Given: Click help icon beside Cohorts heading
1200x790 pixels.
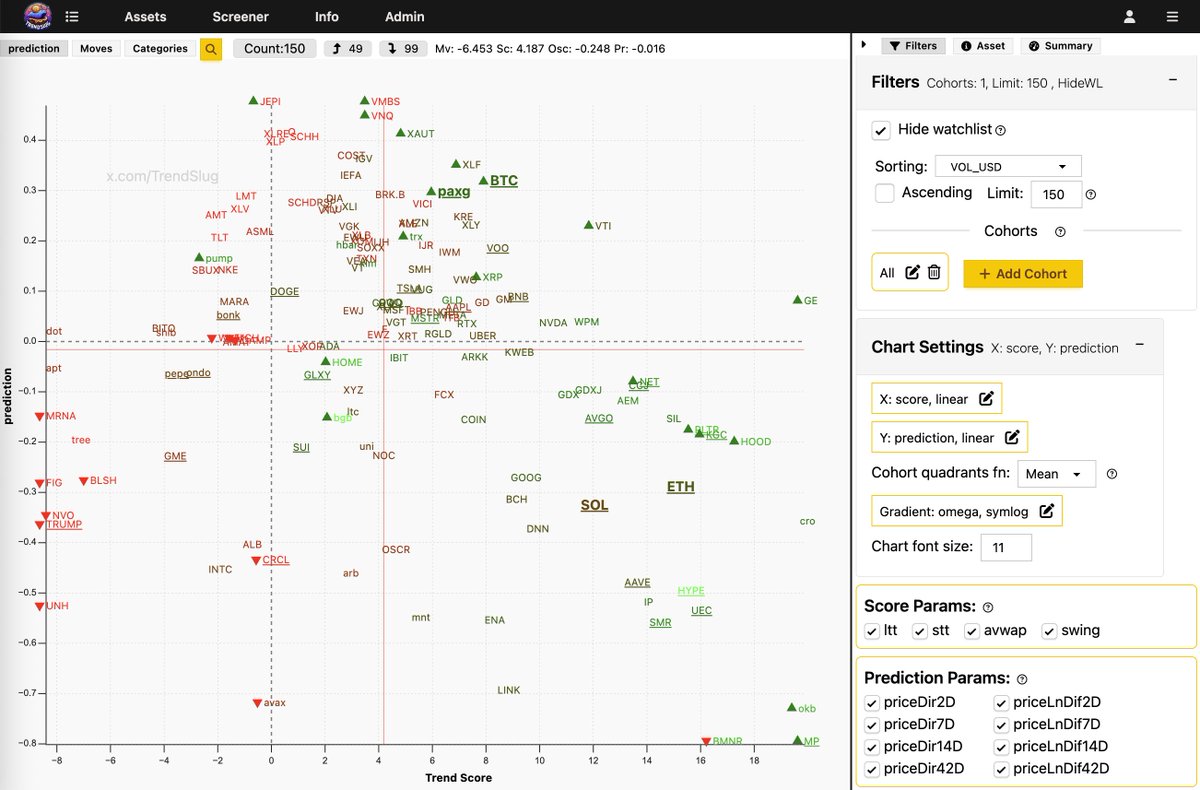Looking at the screenshot, I should 1060,231.
